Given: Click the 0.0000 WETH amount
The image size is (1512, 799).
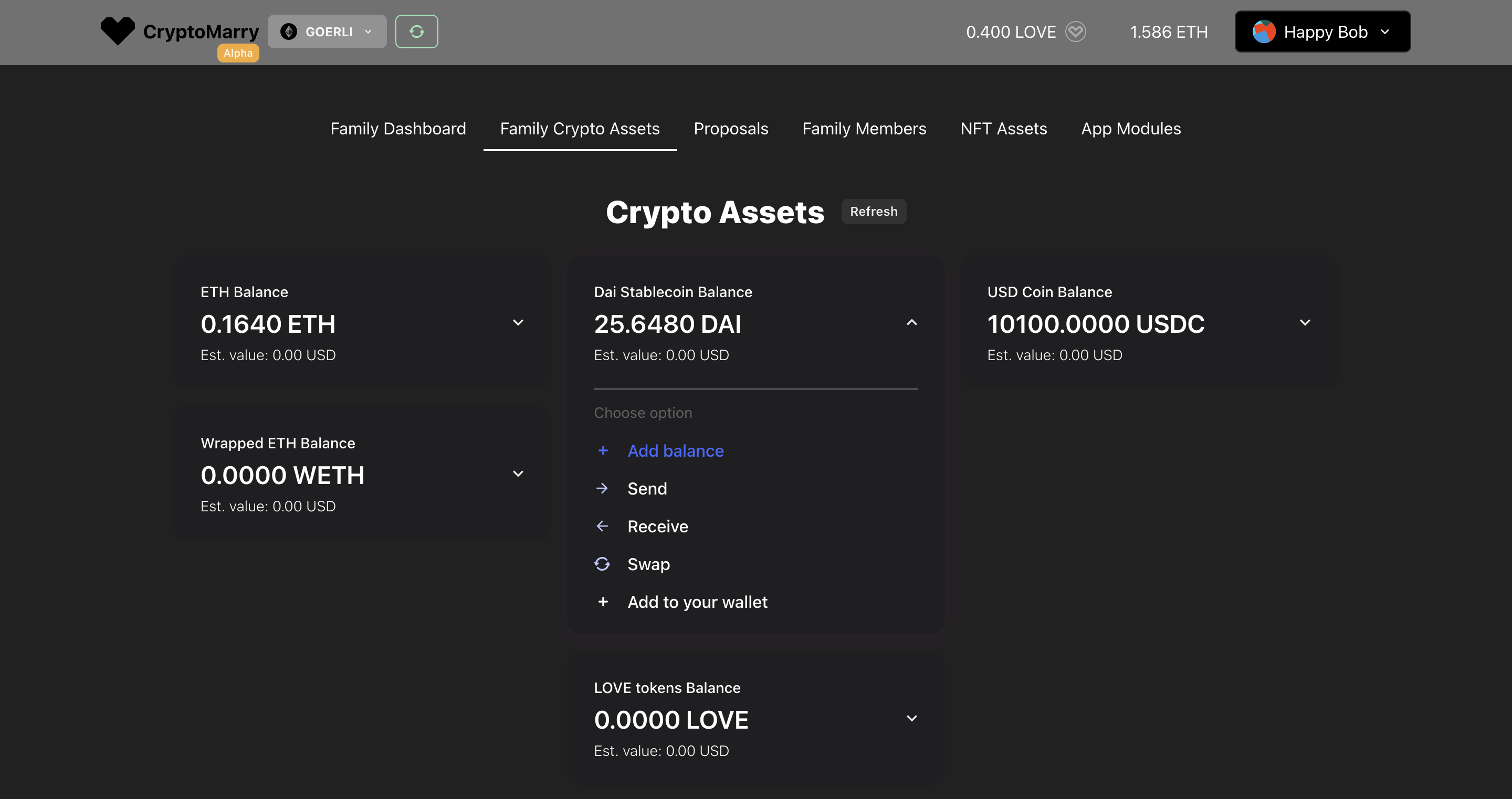Looking at the screenshot, I should 282,476.
